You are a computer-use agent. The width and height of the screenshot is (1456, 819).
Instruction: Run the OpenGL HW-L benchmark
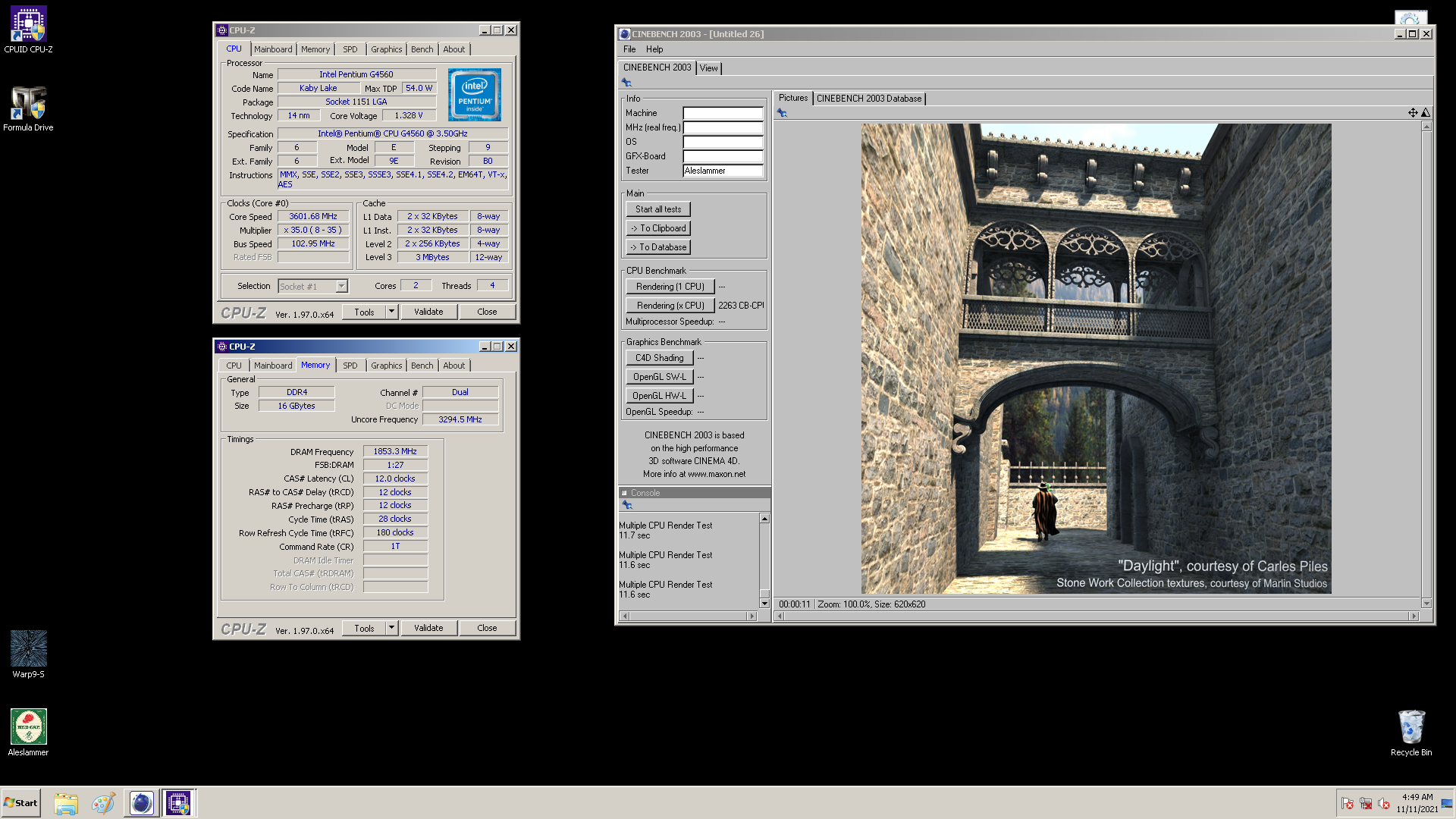tap(660, 396)
